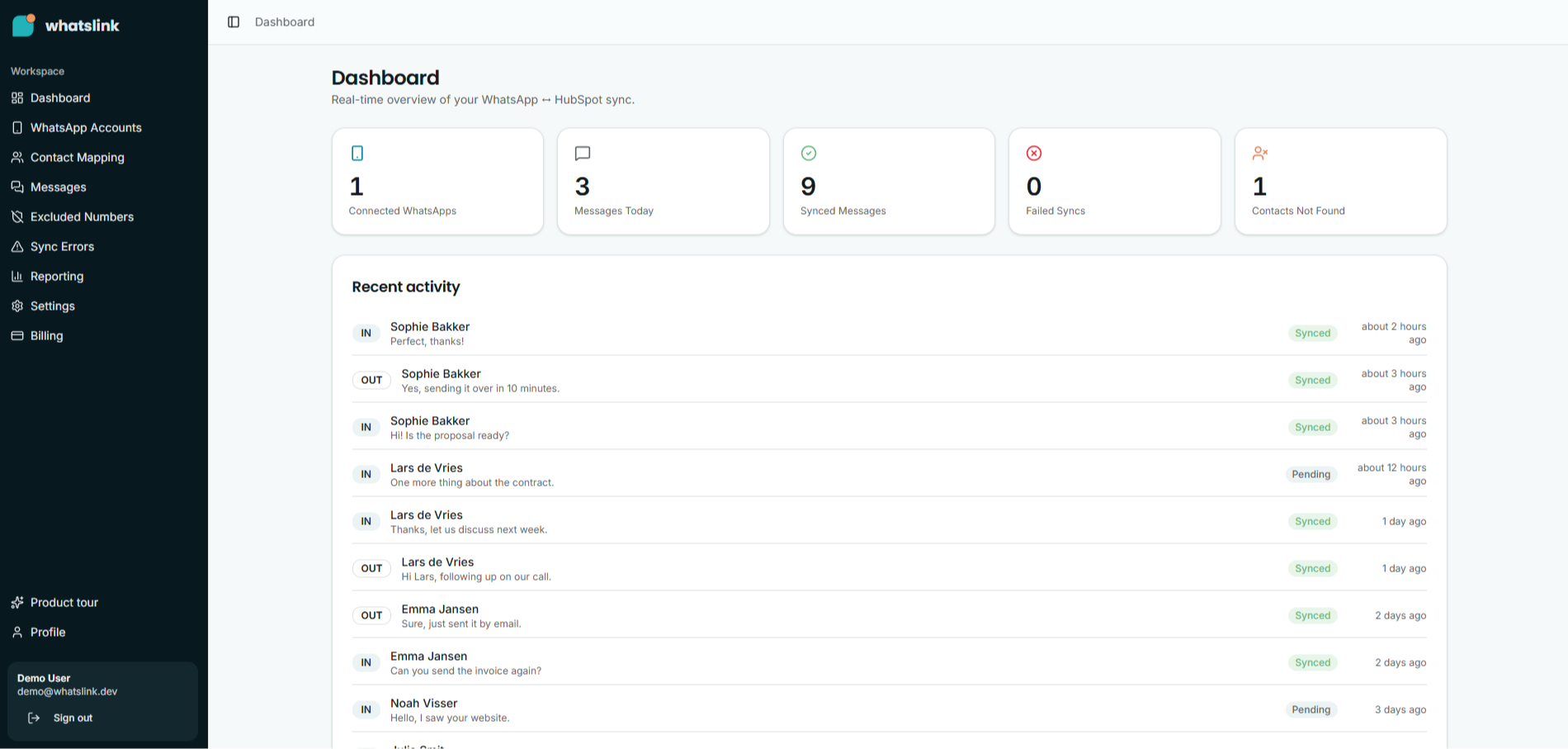Open the Messages Today stat card

[x=664, y=181]
